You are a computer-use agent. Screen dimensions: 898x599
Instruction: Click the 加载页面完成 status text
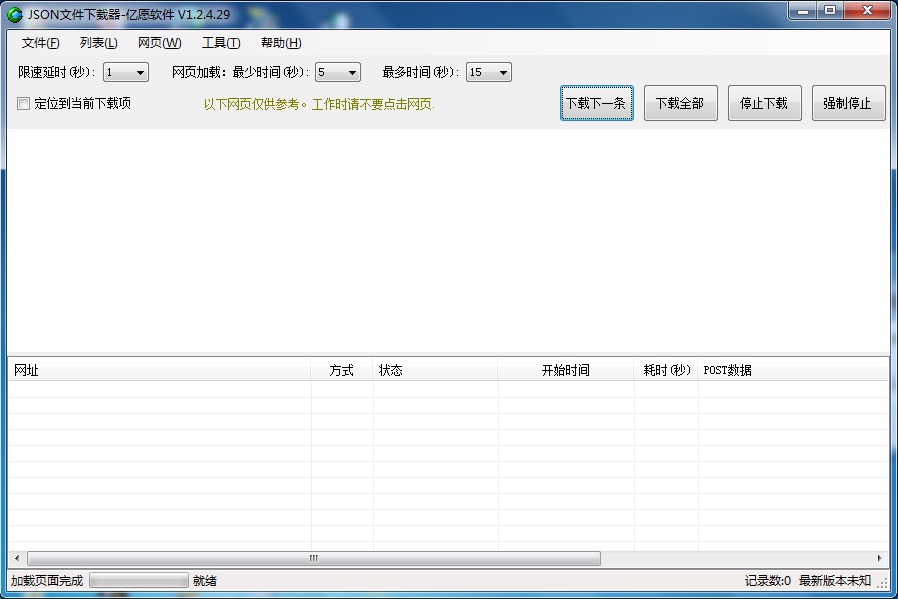coord(47,581)
